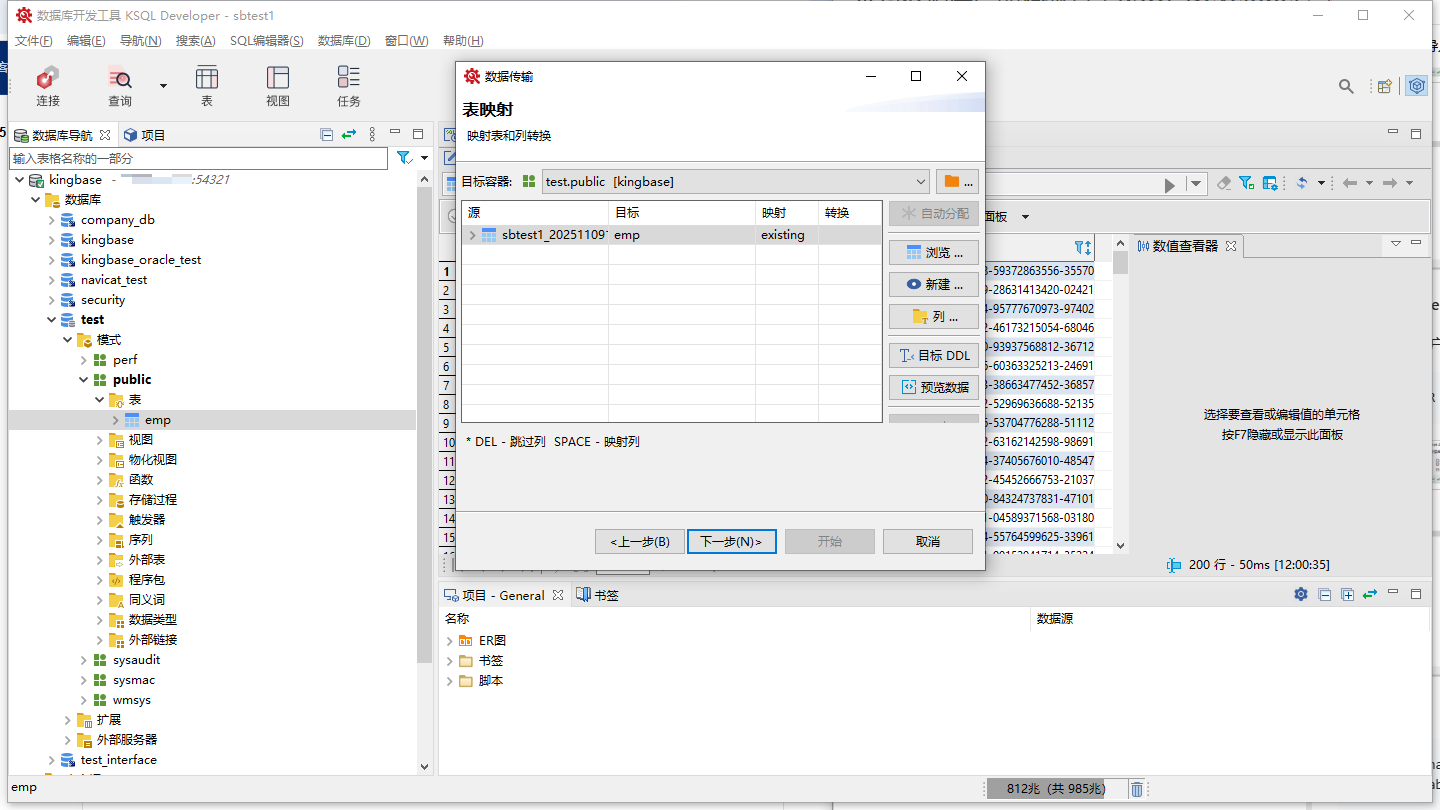This screenshot has width=1440, height=810.
Task: Expand the company_db database node
Action: click(52, 220)
